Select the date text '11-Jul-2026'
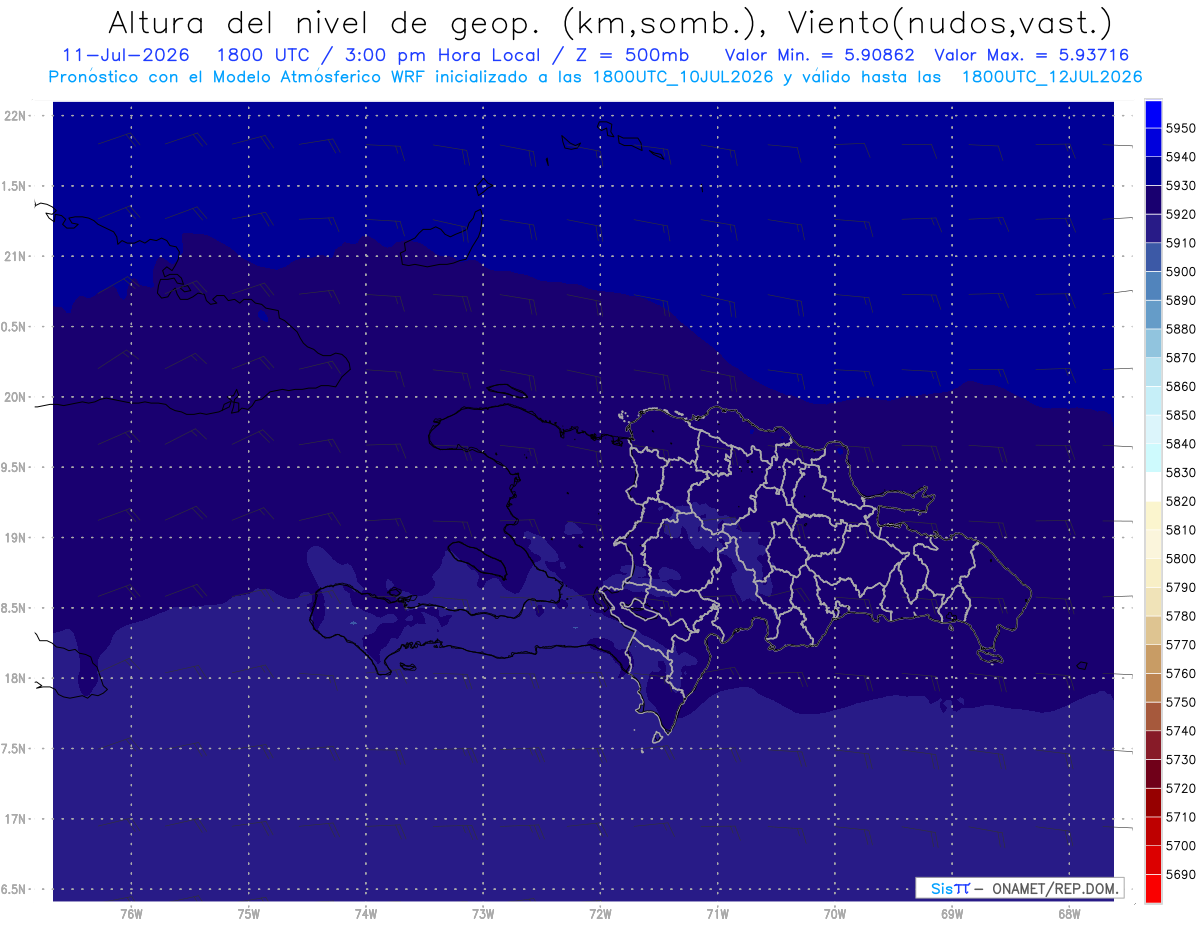 126,55
